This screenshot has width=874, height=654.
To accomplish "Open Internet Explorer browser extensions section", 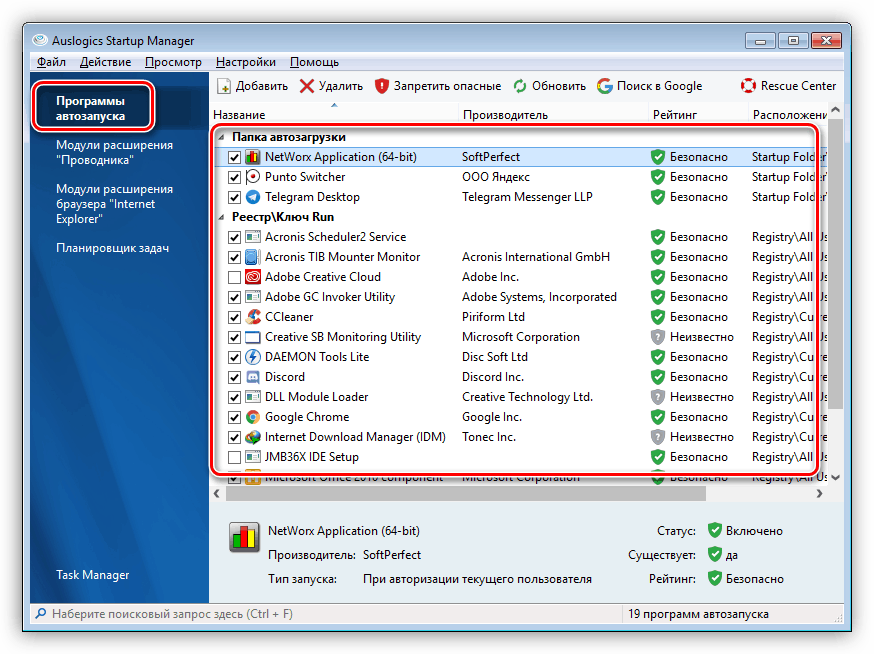I will pyautogui.click(x=114, y=204).
